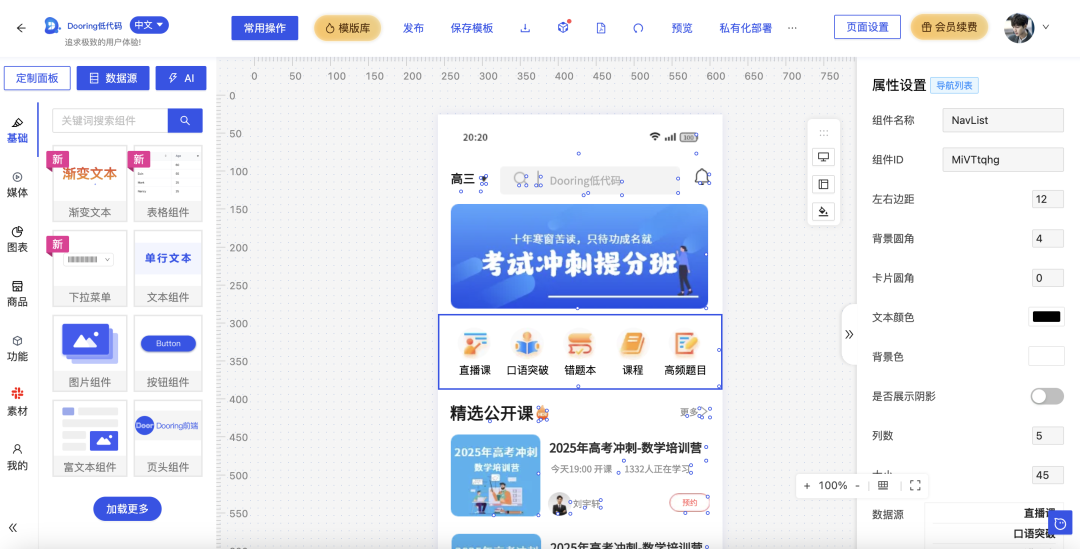The width and height of the screenshot is (1080, 549).
Task: Click the undo/refresh circular arrow icon
Action: click(x=638, y=28)
